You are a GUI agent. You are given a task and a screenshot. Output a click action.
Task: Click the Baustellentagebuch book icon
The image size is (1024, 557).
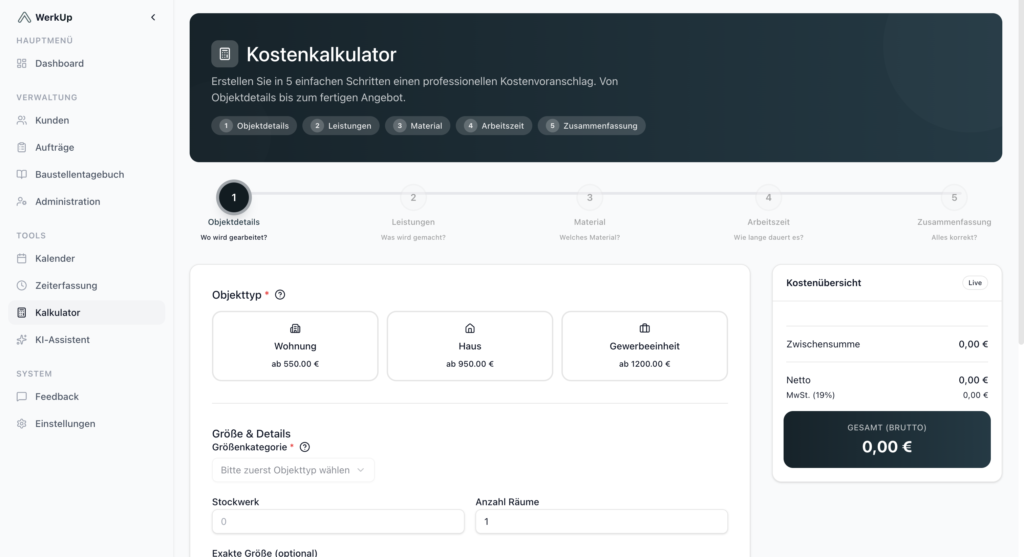pyautogui.click(x=23, y=174)
